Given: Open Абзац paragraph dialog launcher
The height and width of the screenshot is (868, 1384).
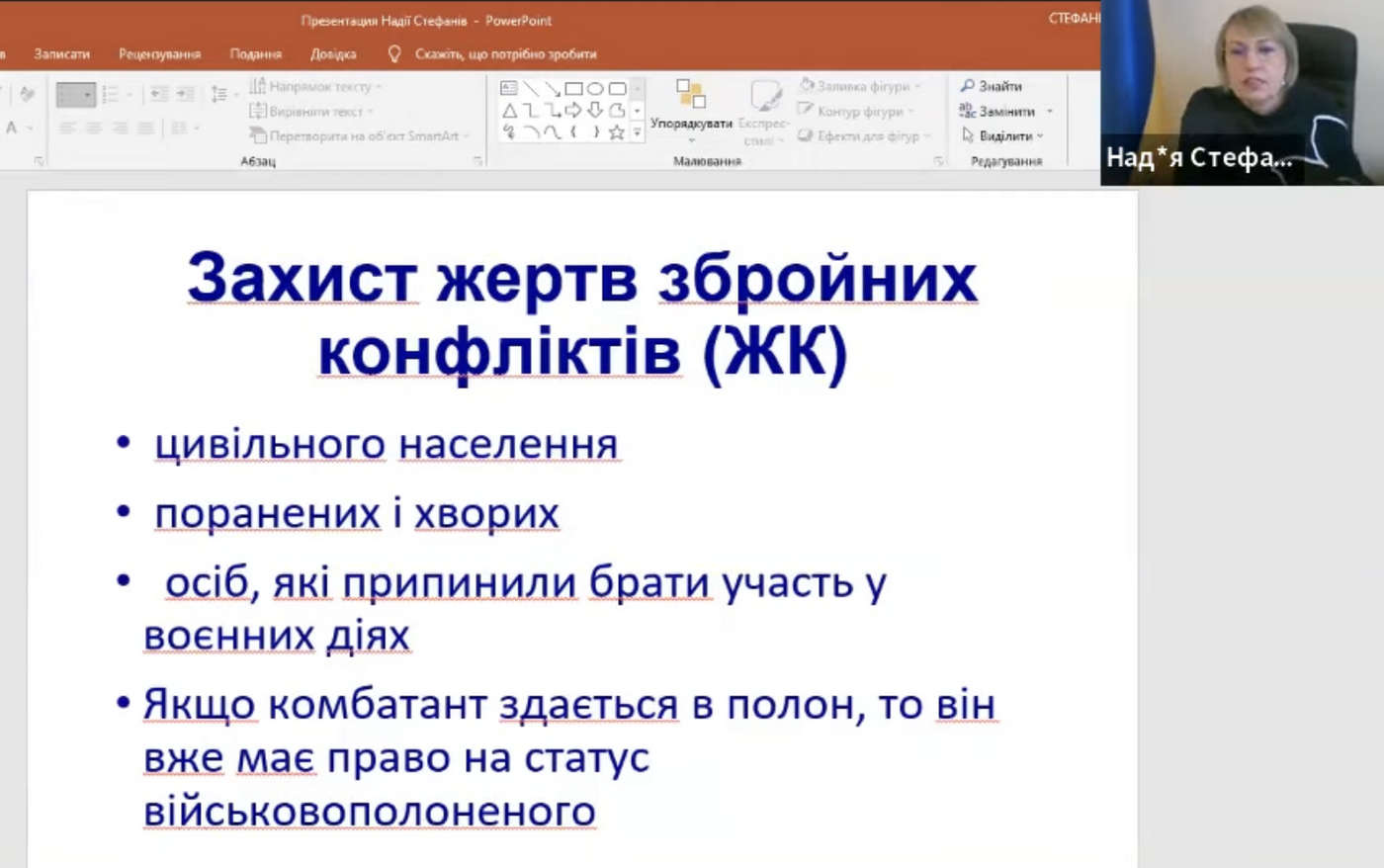Looking at the screenshot, I should point(477,161).
